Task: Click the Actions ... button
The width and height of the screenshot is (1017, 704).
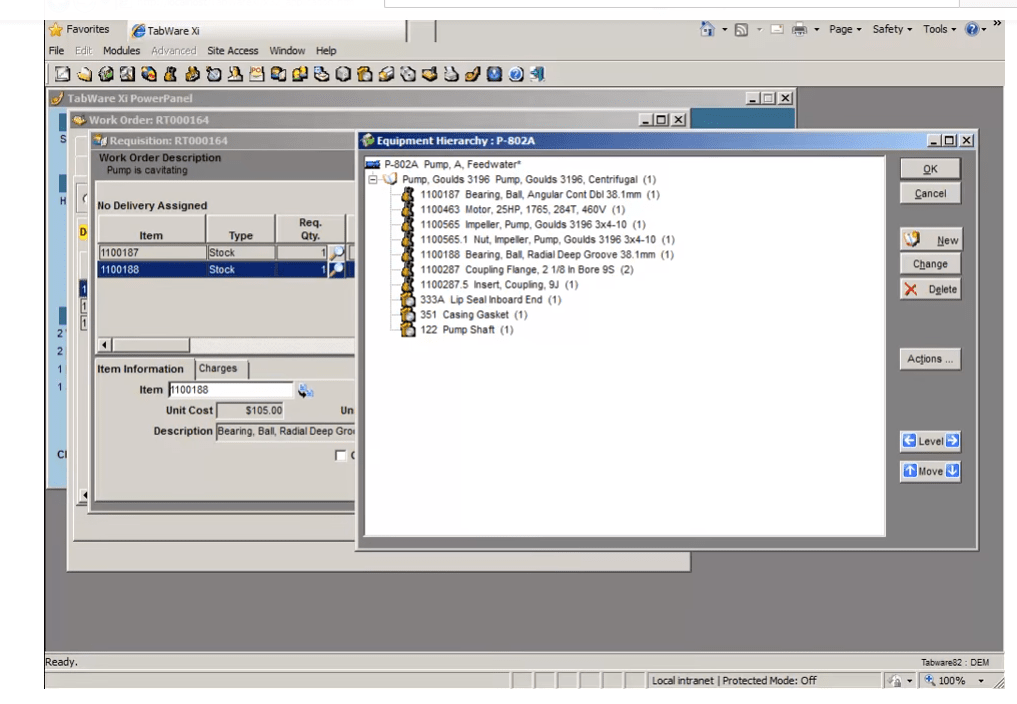Action: click(930, 359)
